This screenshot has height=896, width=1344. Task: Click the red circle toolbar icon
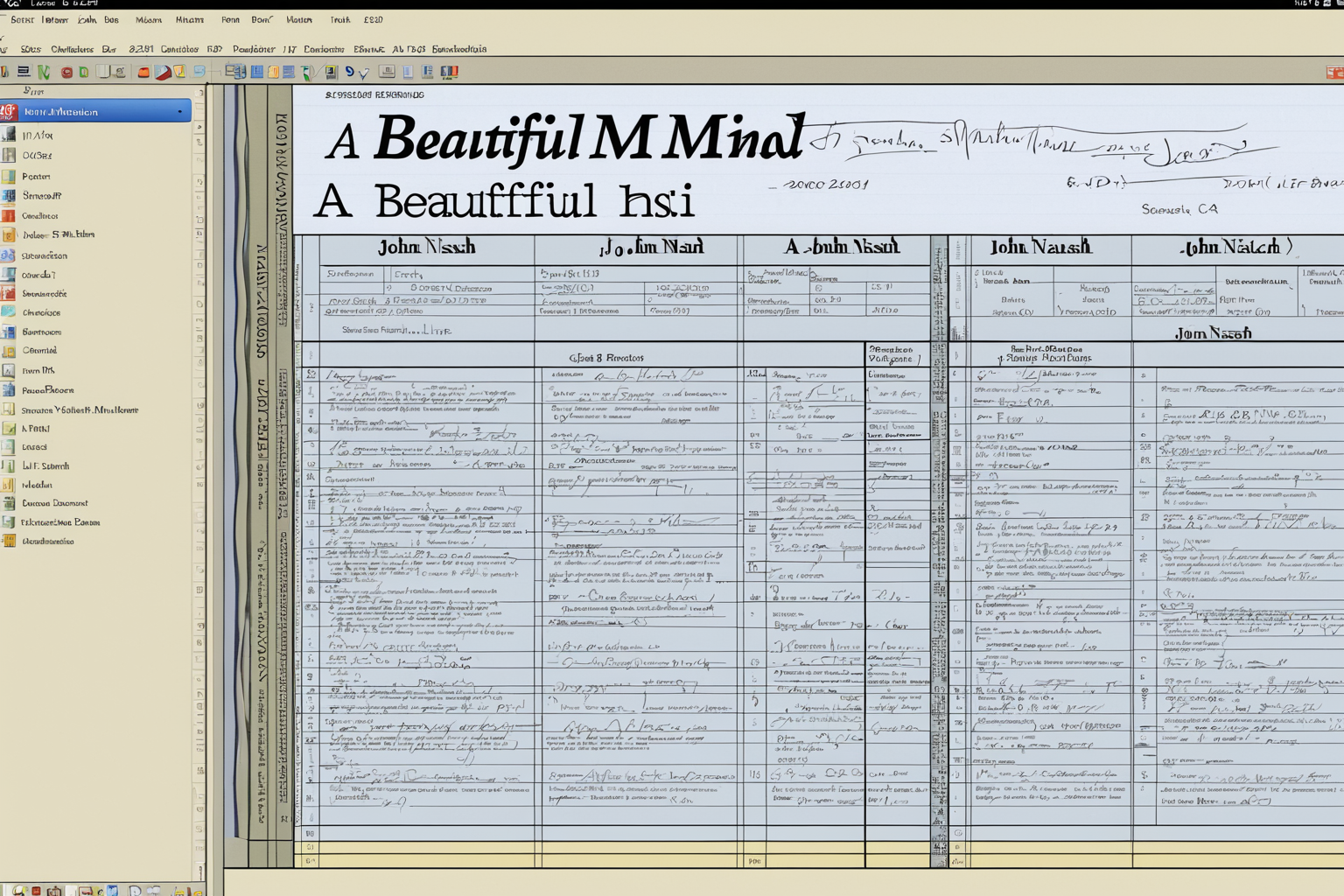click(x=66, y=73)
